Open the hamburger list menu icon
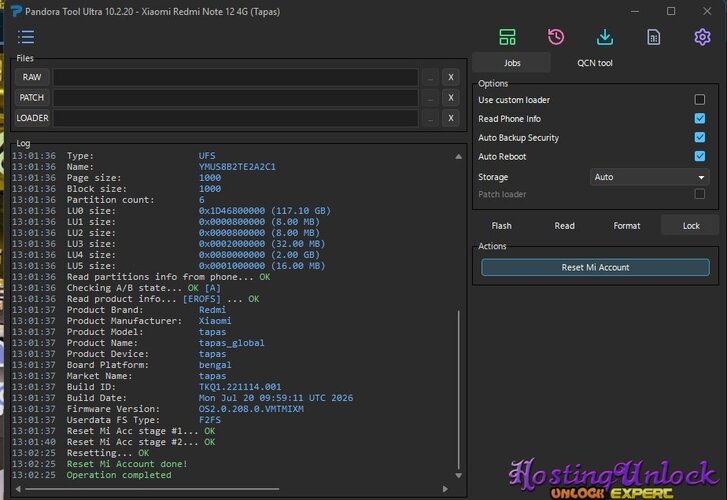The image size is (727, 500). (26, 37)
